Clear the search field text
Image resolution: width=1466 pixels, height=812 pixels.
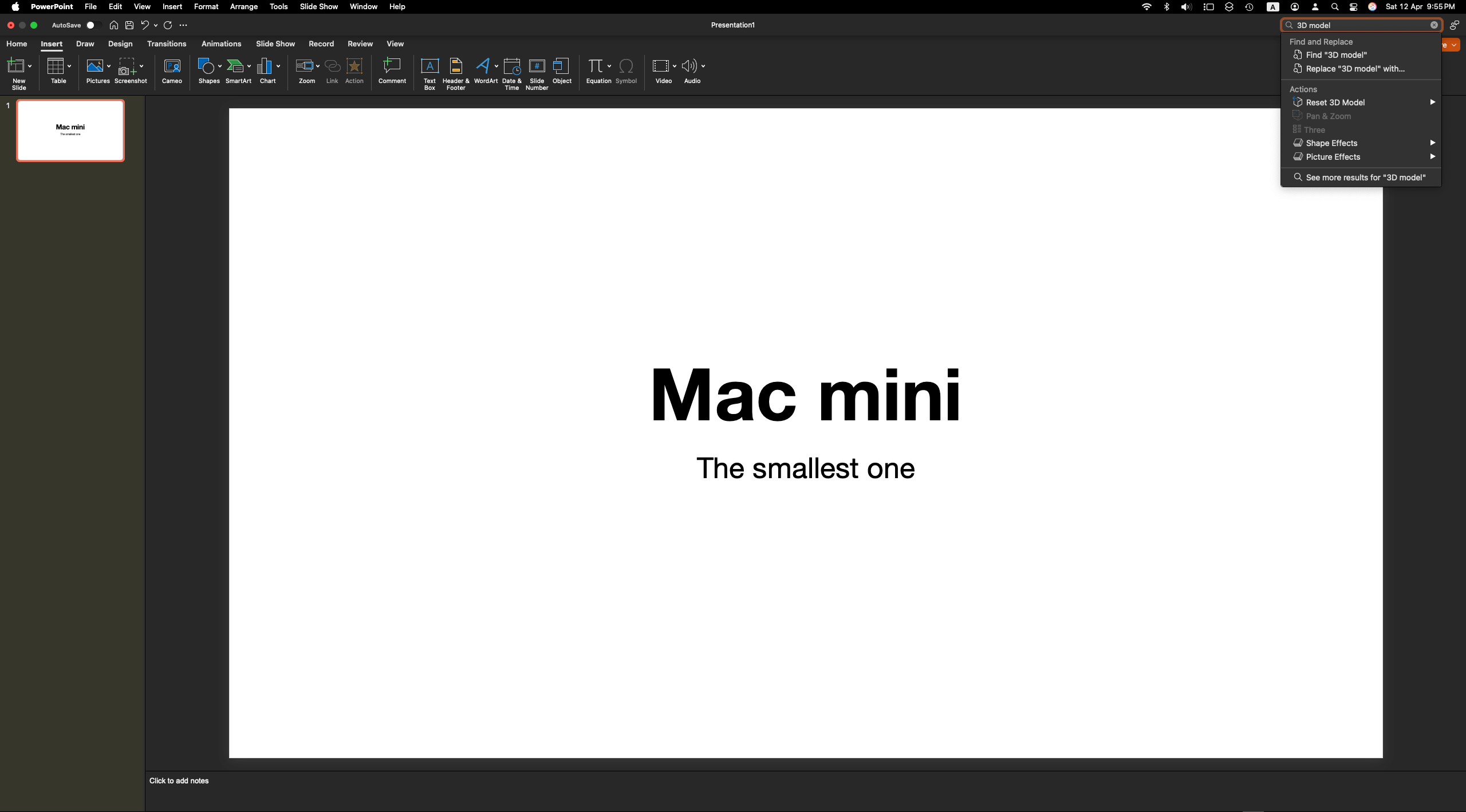click(x=1434, y=25)
